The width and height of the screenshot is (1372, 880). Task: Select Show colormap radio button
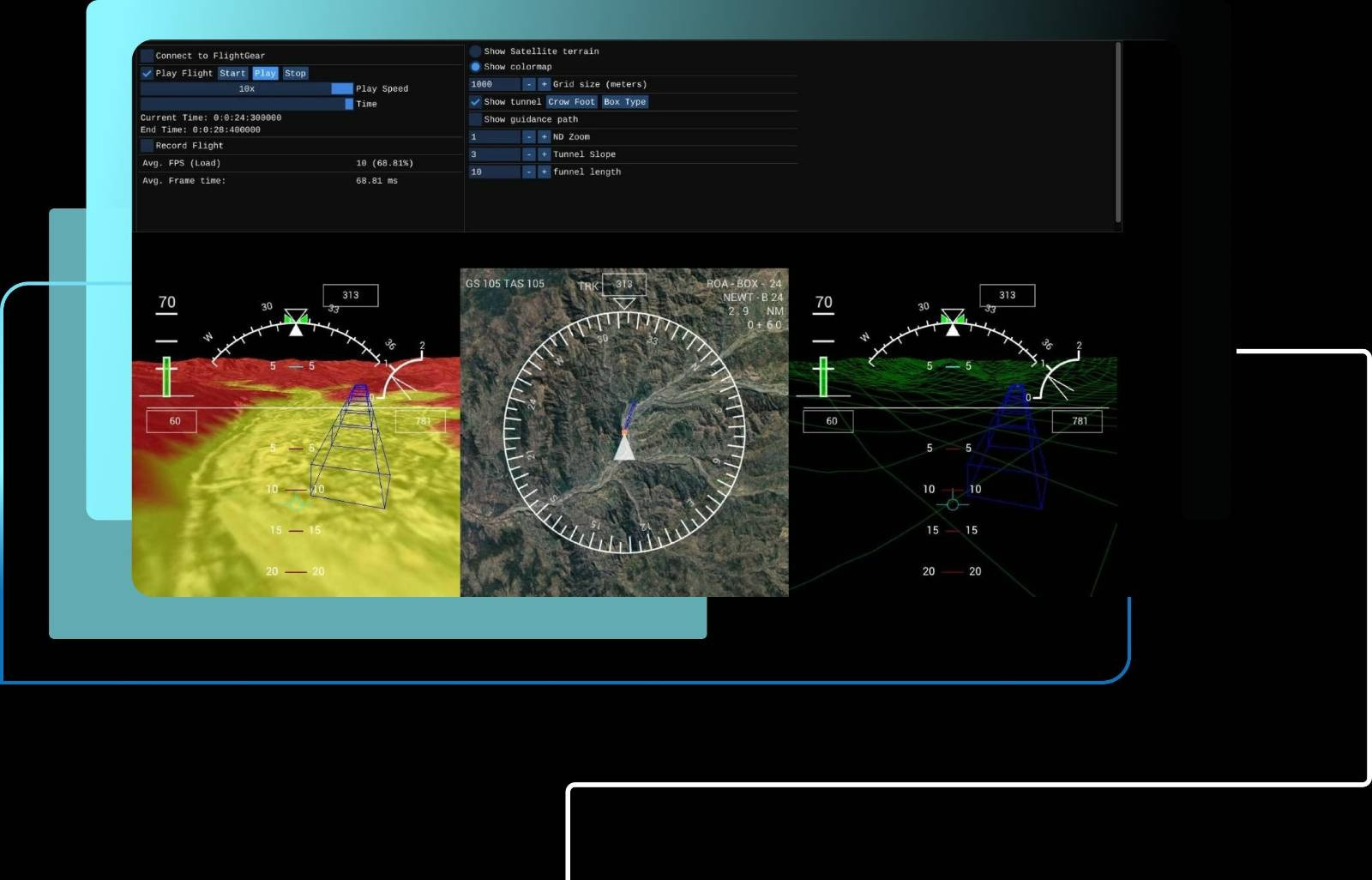coord(475,67)
